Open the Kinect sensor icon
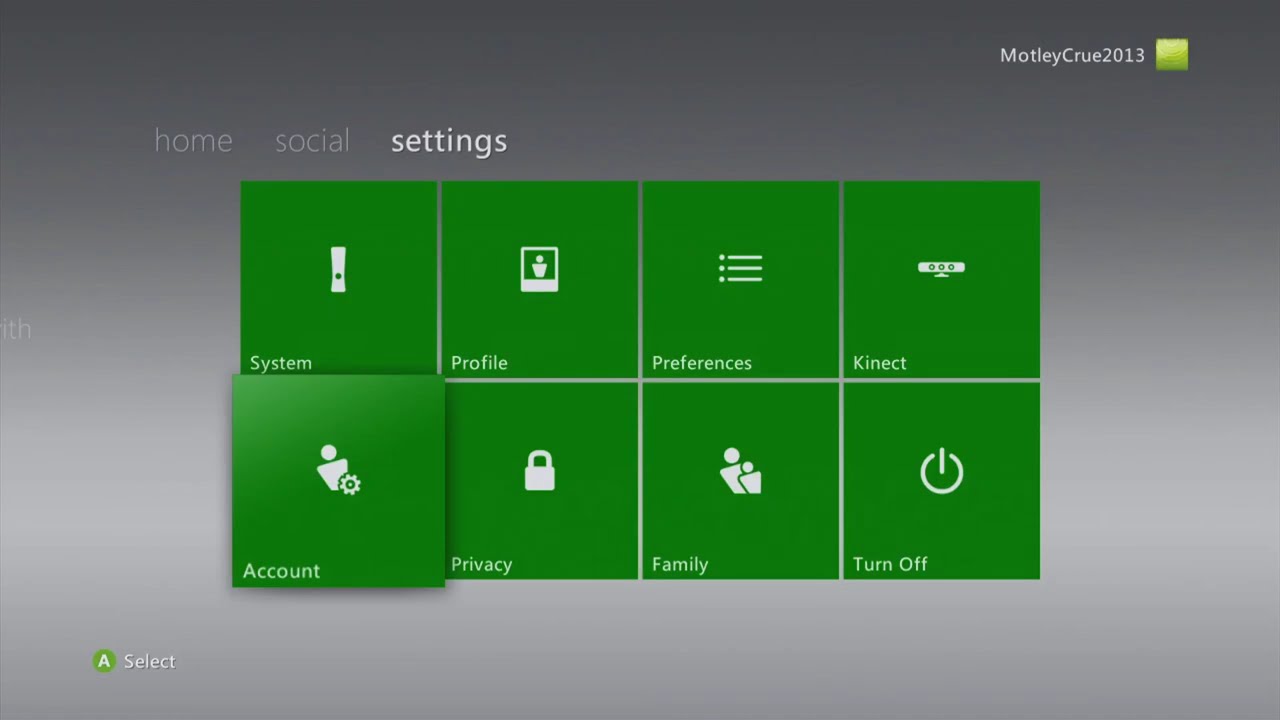Screen dimensions: 1280x720 [x=941, y=268]
